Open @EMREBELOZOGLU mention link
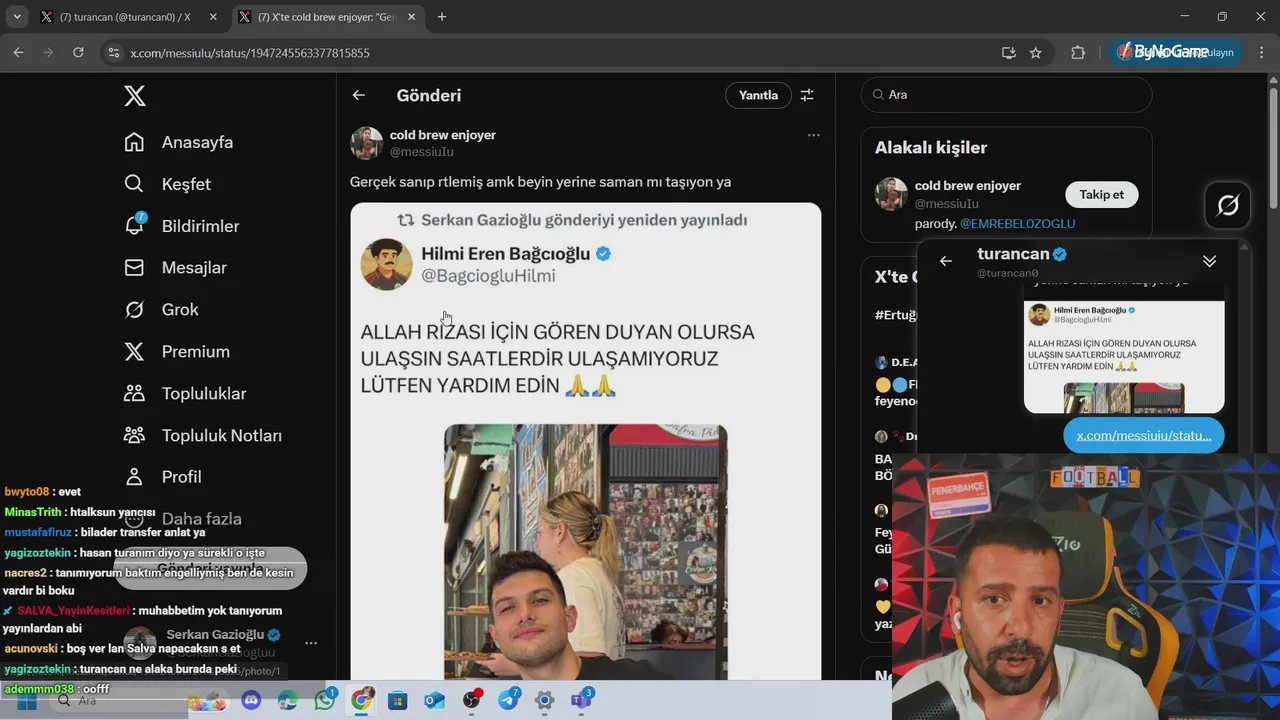 [1017, 224]
